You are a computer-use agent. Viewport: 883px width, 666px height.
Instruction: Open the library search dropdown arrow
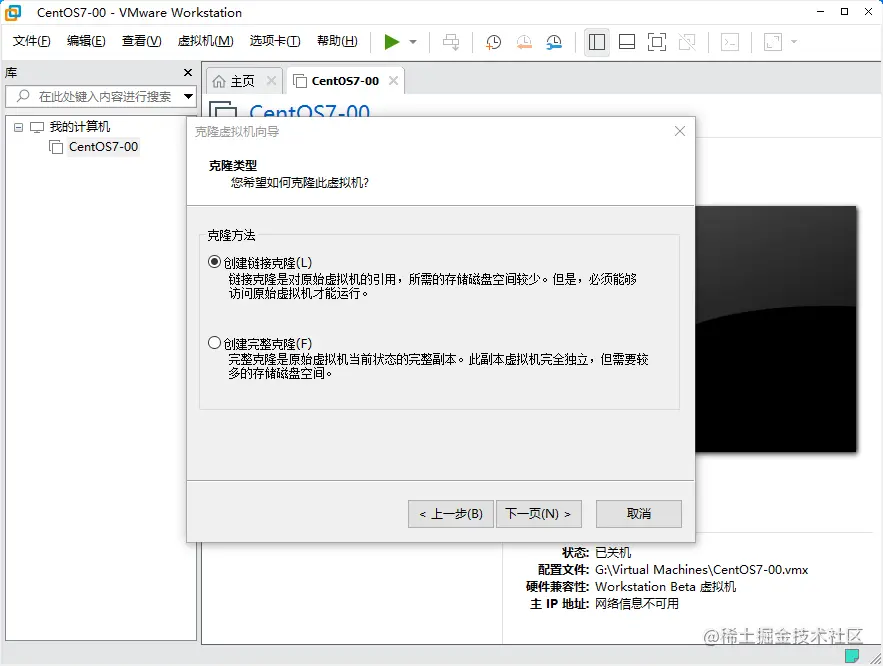click(189, 96)
